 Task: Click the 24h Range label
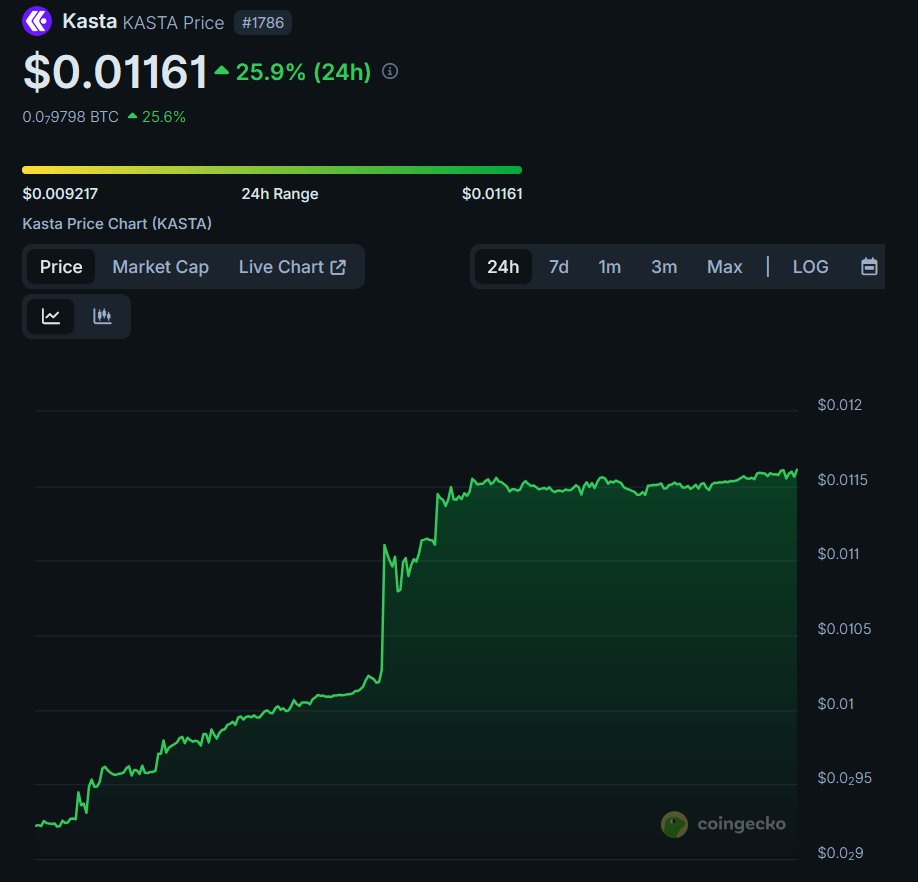[280, 194]
